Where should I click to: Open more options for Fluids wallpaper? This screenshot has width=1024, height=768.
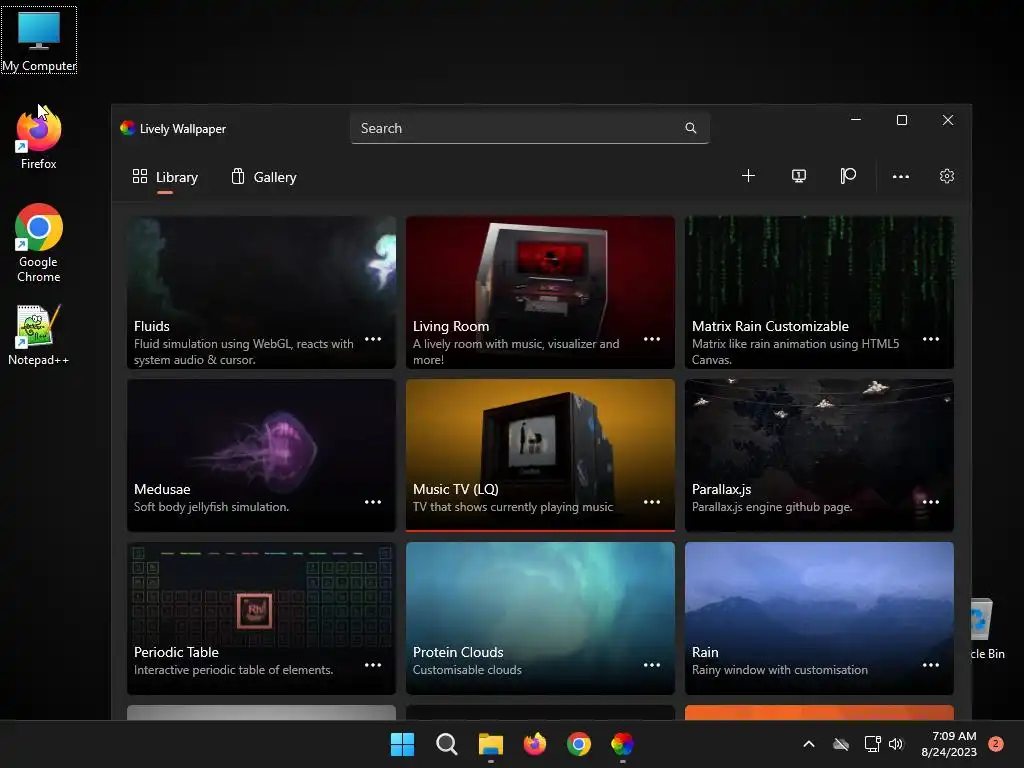click(x=373, y=339)
